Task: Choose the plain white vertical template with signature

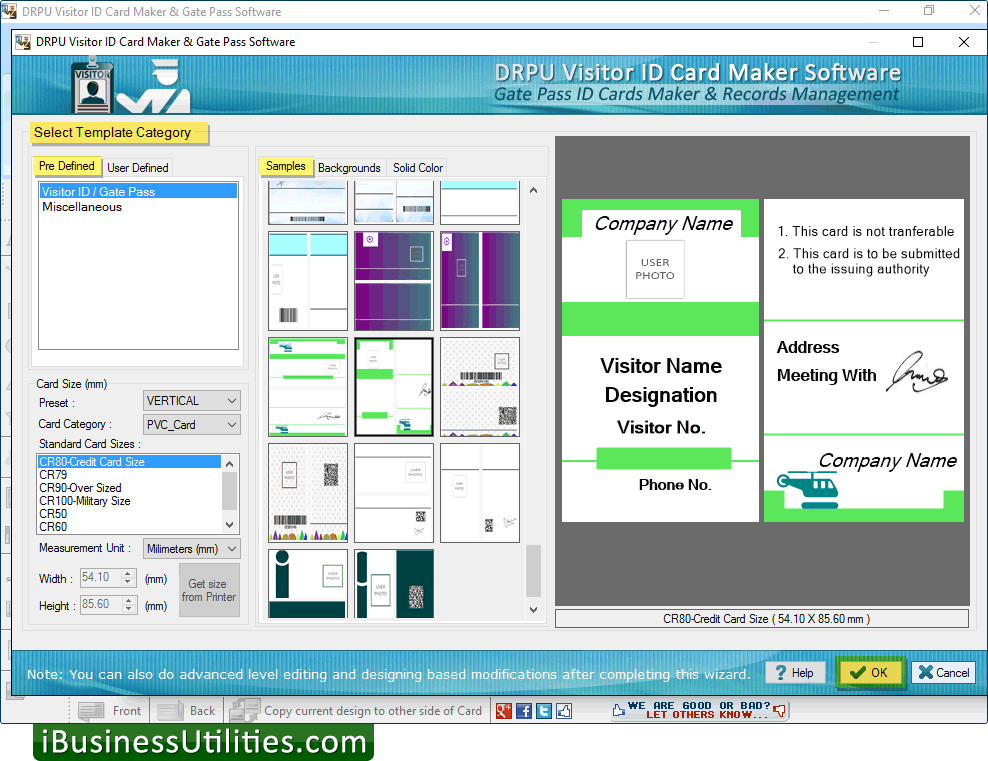Action: 480,493
